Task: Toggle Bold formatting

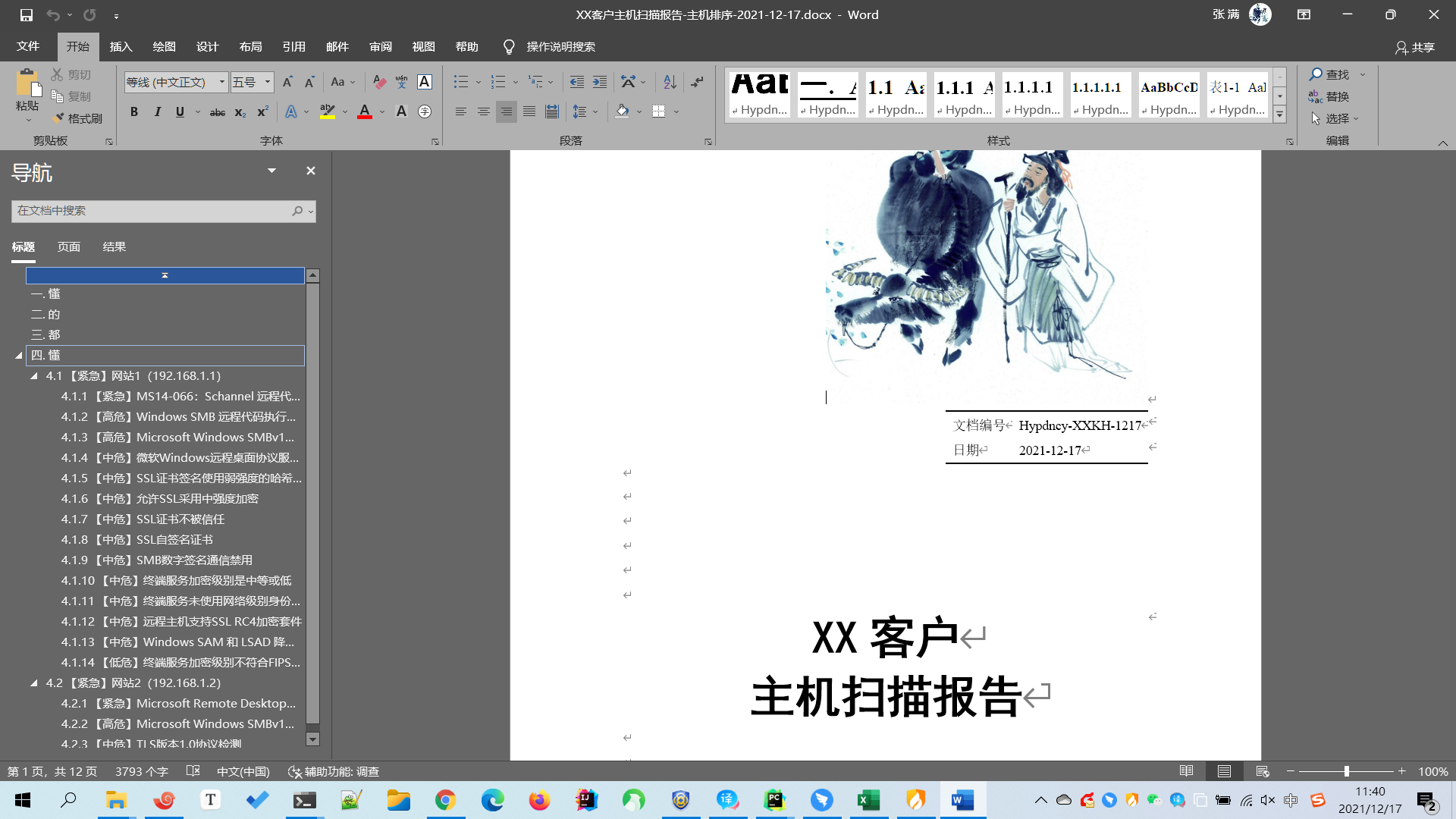Action: click(x=134, y=112)
